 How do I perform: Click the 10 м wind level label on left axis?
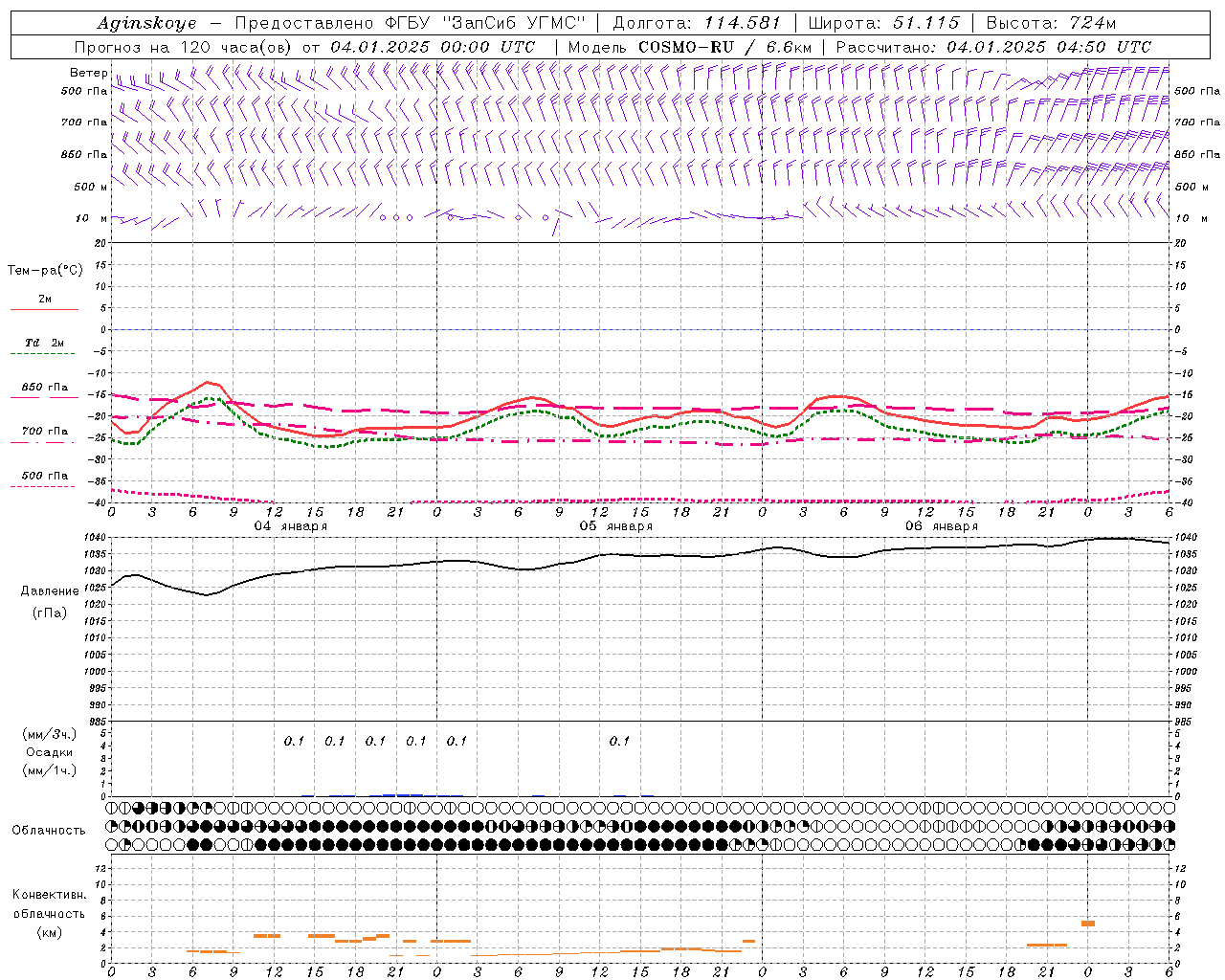(x=91, y=218)
